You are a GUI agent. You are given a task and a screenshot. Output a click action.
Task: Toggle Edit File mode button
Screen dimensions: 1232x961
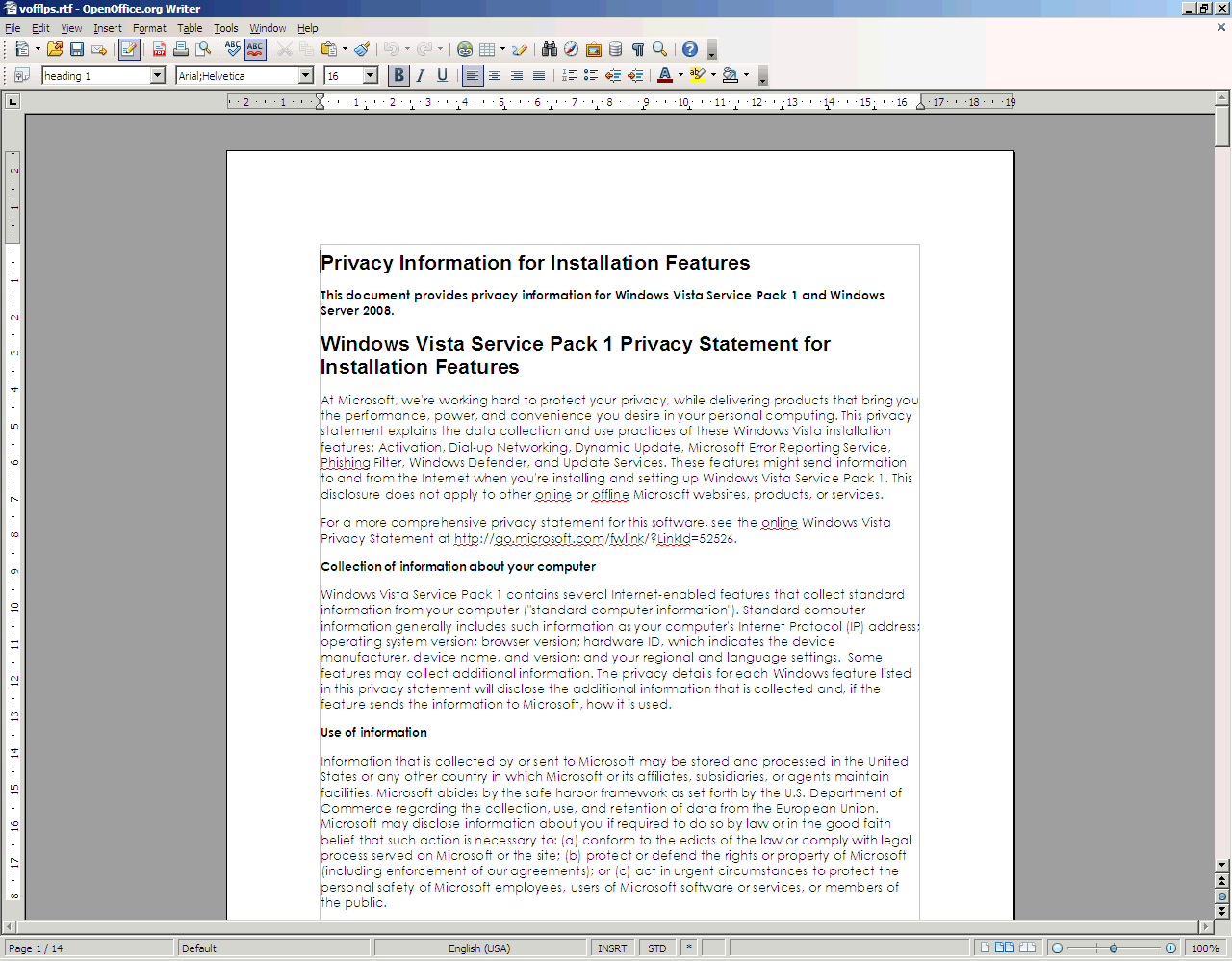pos(129,49)
